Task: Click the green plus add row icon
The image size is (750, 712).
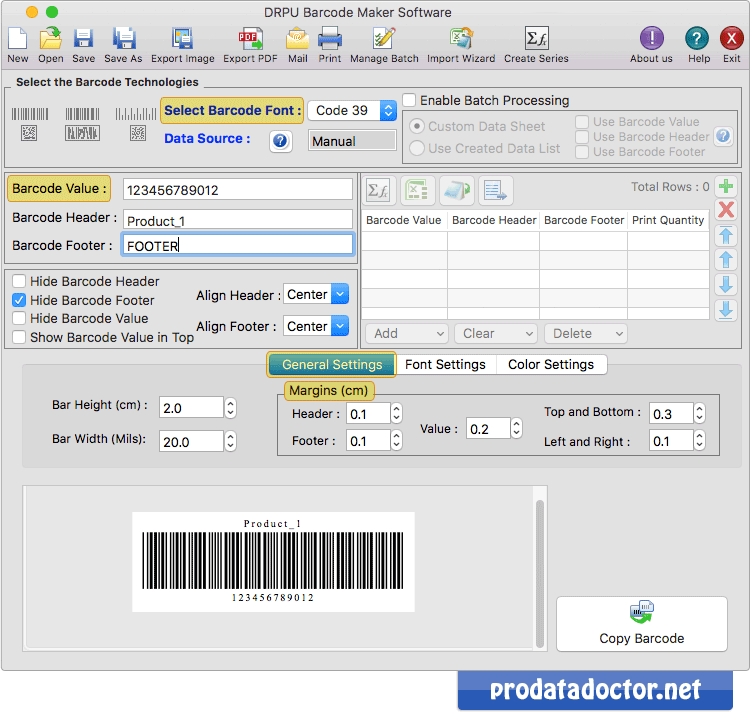Action: click(x=726, y=186)
